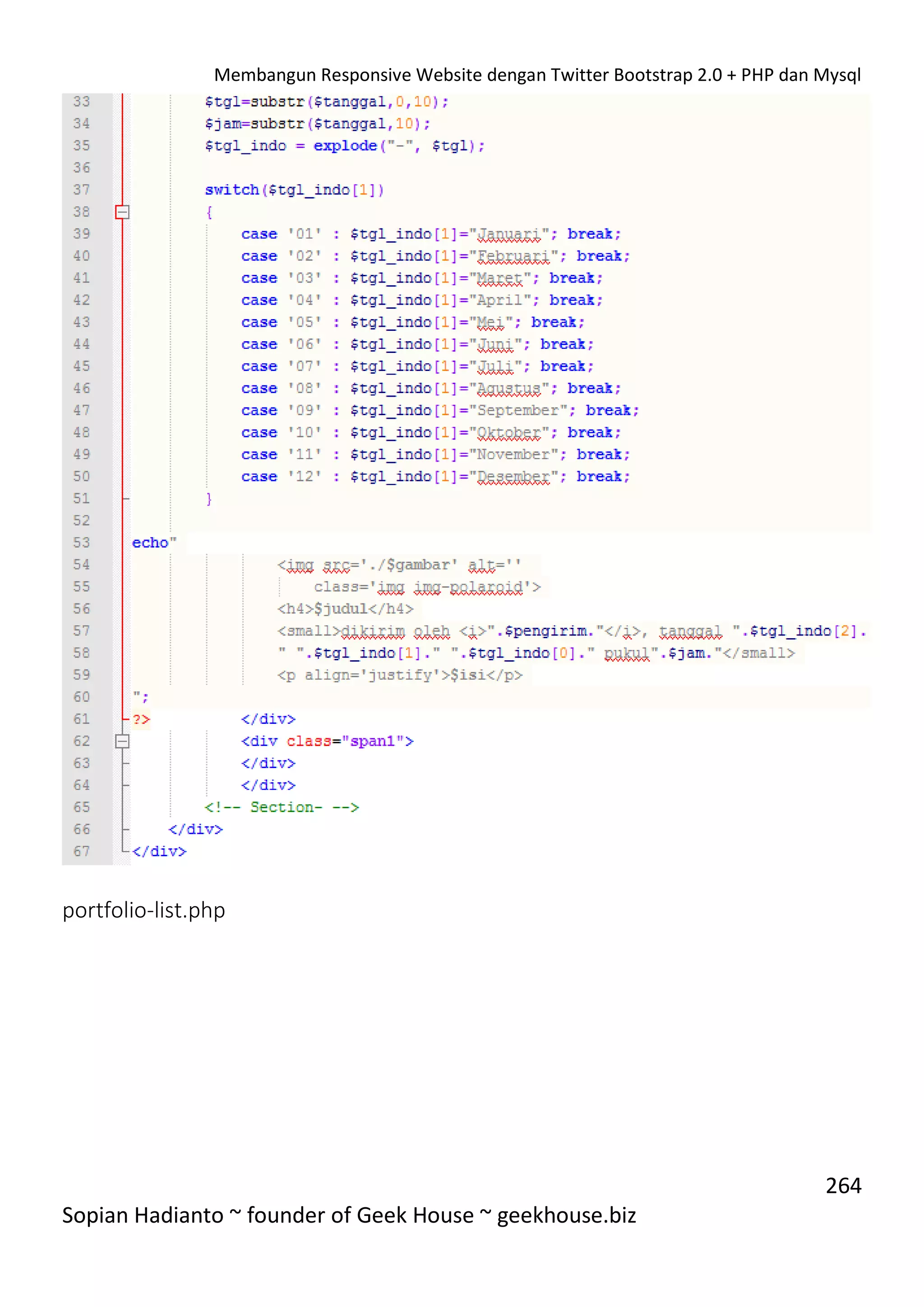This screenshot has width=924, height=1307.
Task: Click the portfolio-list.php caption
Action: click(x=144, y=910)
